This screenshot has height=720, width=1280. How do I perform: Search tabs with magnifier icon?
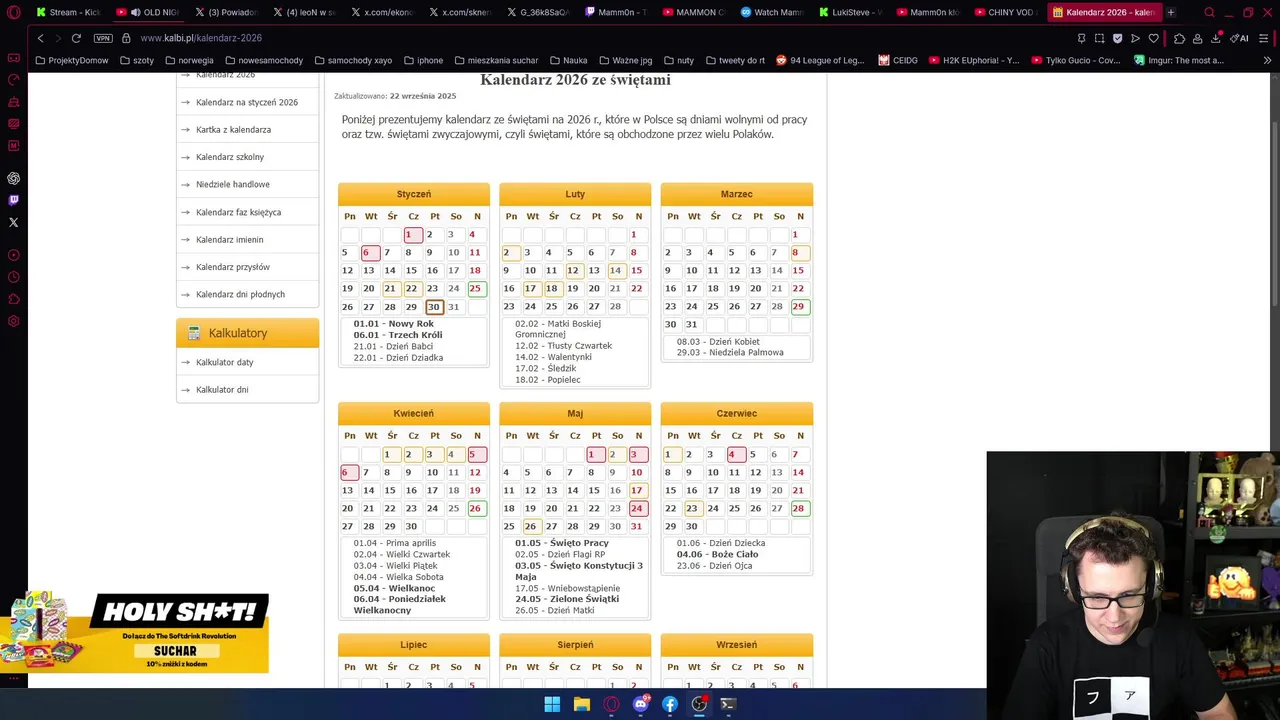coord(1209,12)
